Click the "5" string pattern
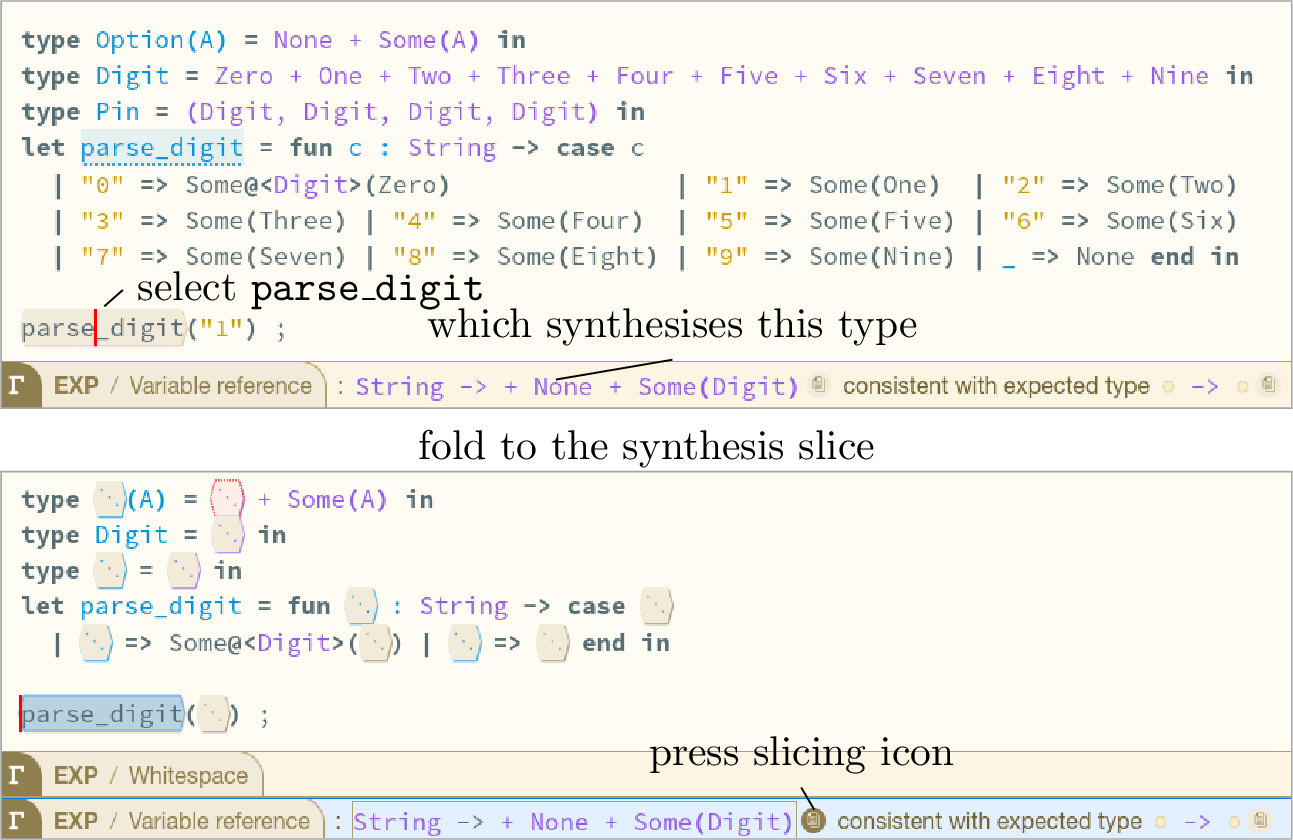Image resolution: width=1293 pixels, height=840 pixels. [x=726, y=221]
